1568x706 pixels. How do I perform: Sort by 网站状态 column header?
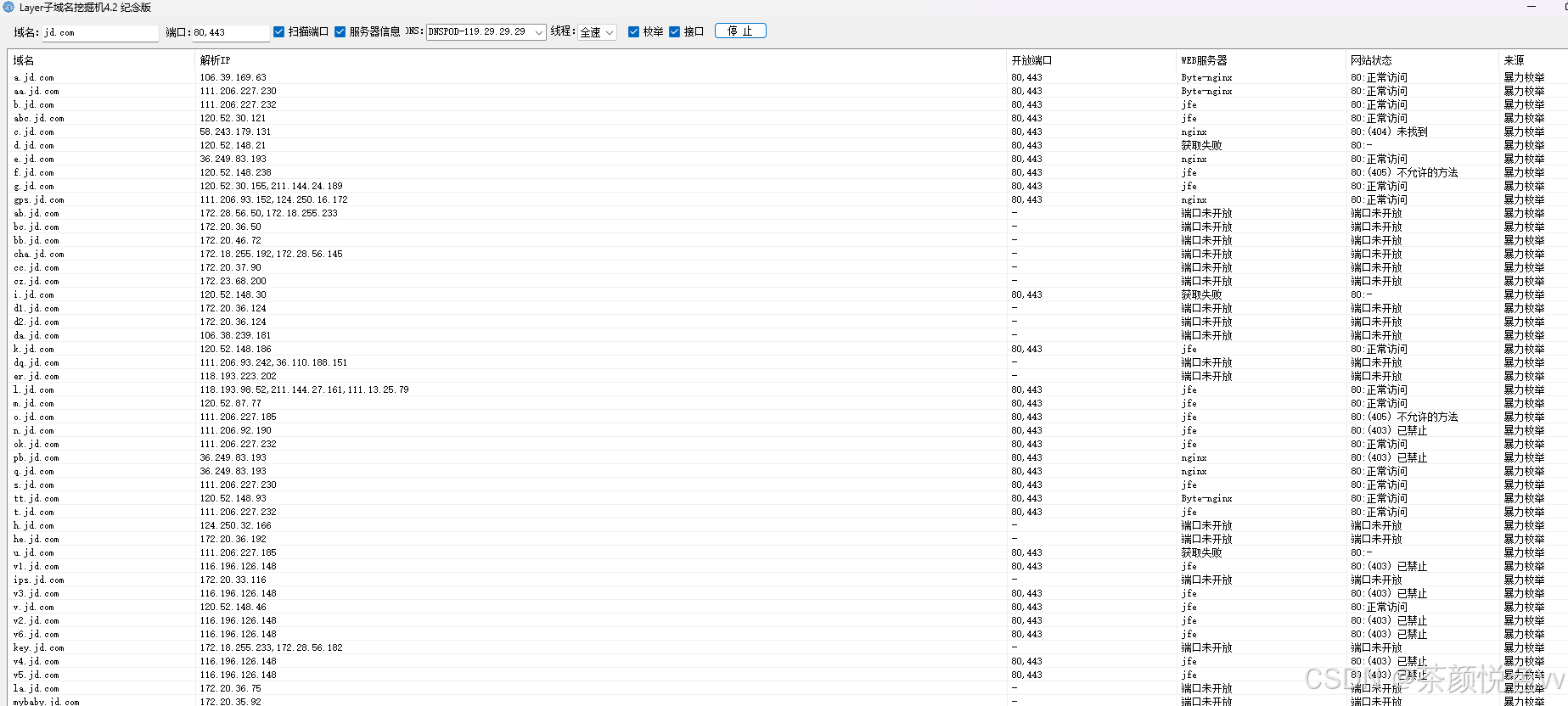[x=1422, y=60]
